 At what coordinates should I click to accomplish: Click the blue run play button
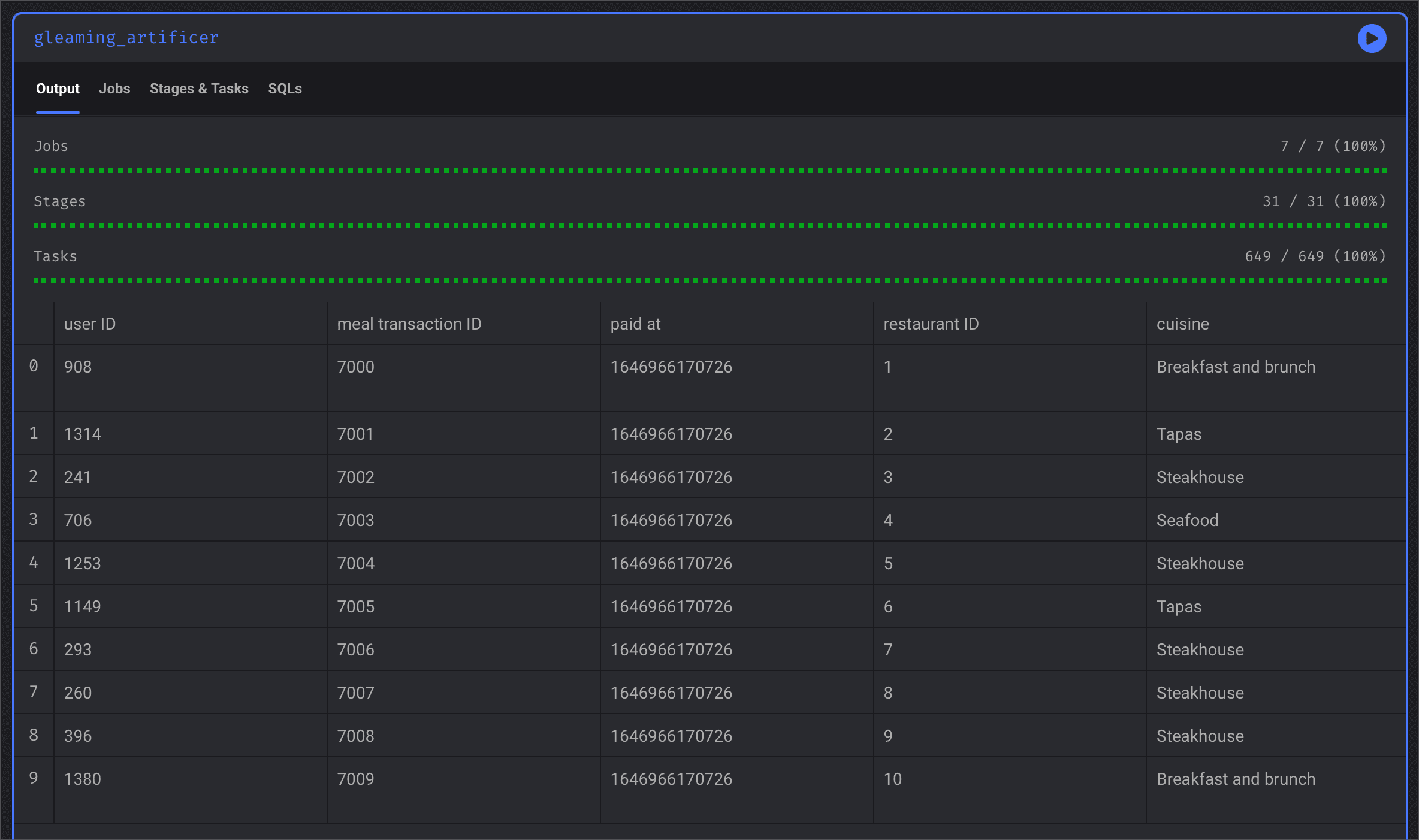pos(1371,38)
